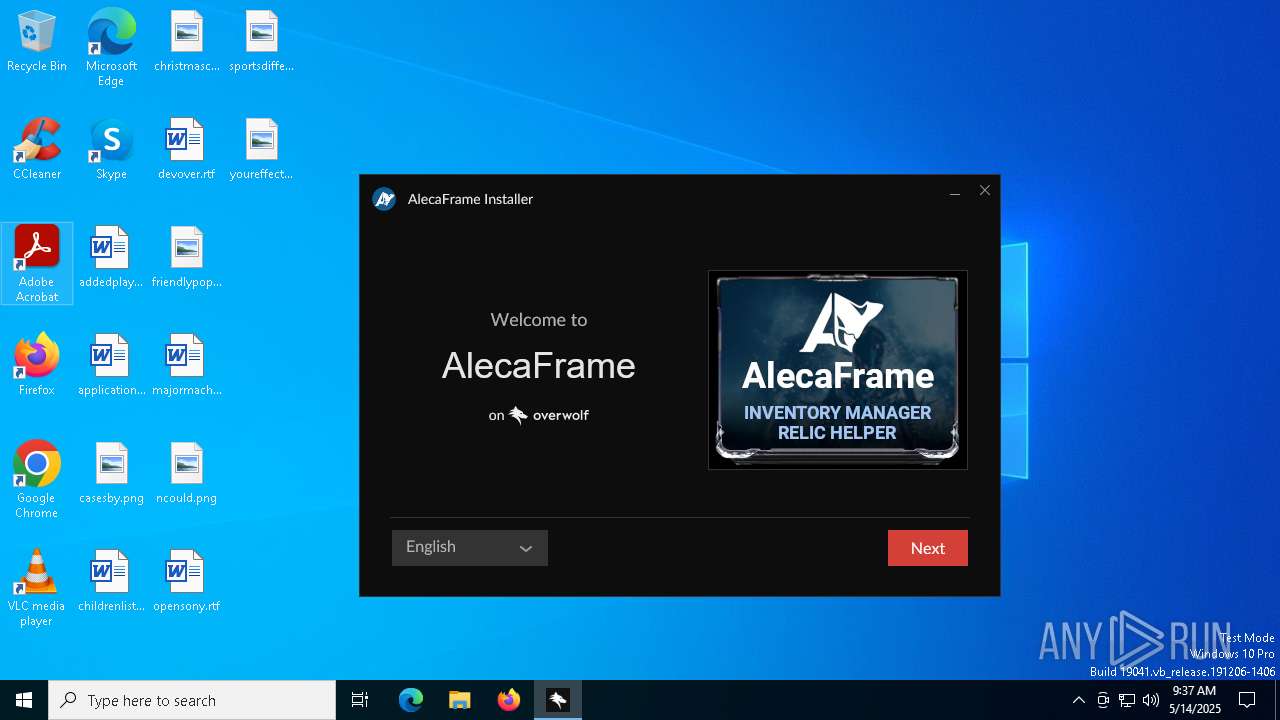Image resolution: width=1280 pixels, height=720 pixels.
Task: Select the Google Chrome desktop shortcut
Action: pyautogui.click(x=37, y=480)
